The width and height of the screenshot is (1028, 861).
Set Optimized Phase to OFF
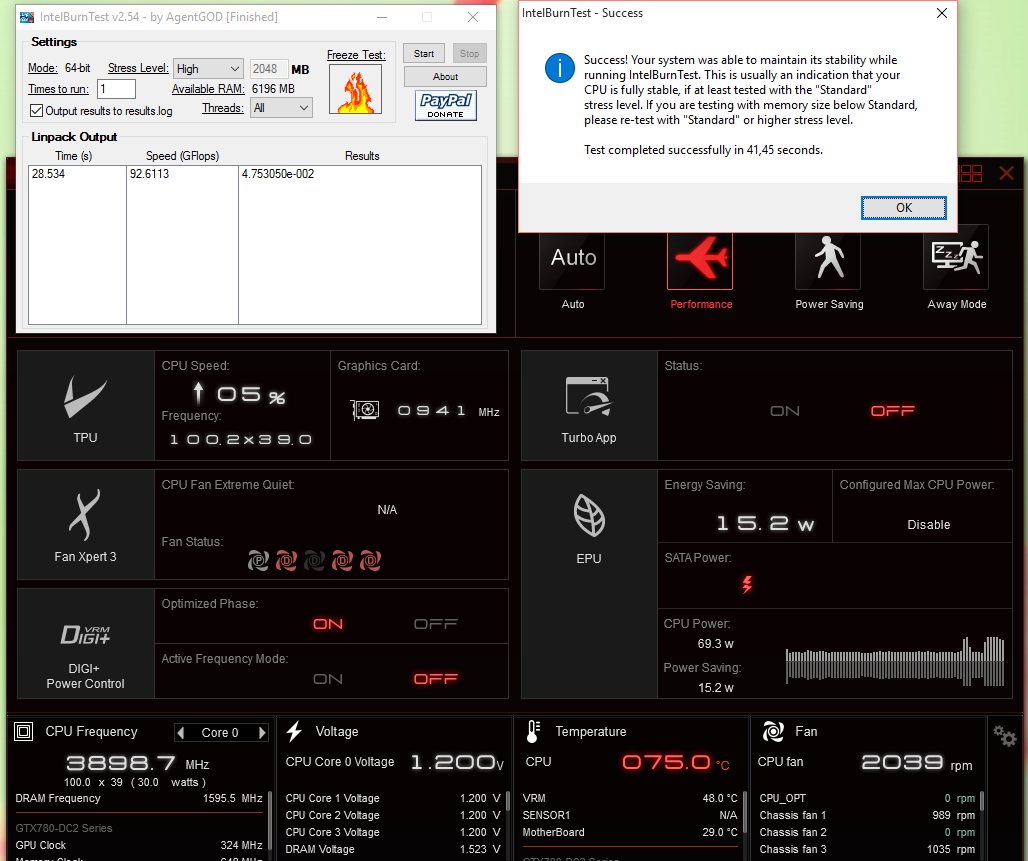(435, 624)
